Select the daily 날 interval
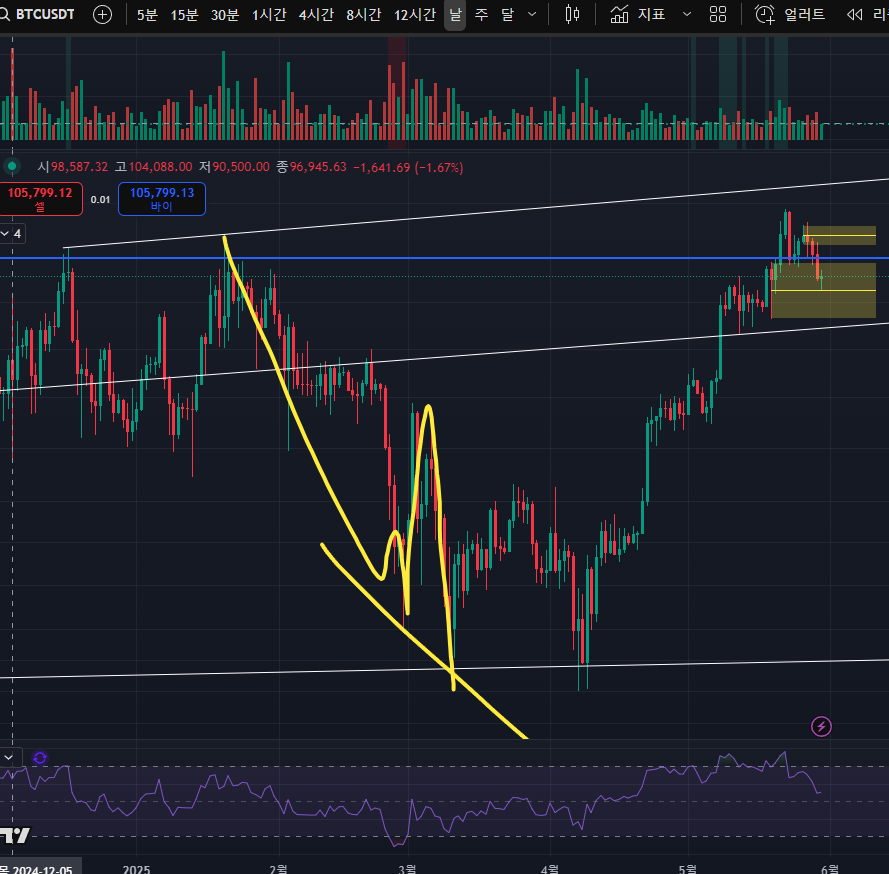The image size is (889, 874). pyautogui.click(x=455, y=15)
